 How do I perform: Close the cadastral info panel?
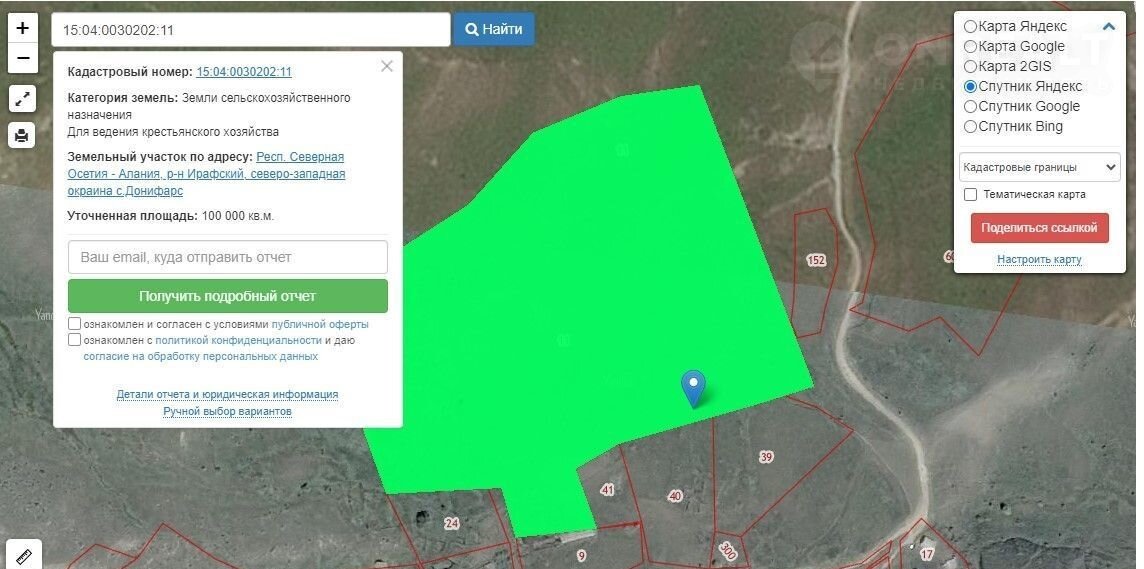387,67
